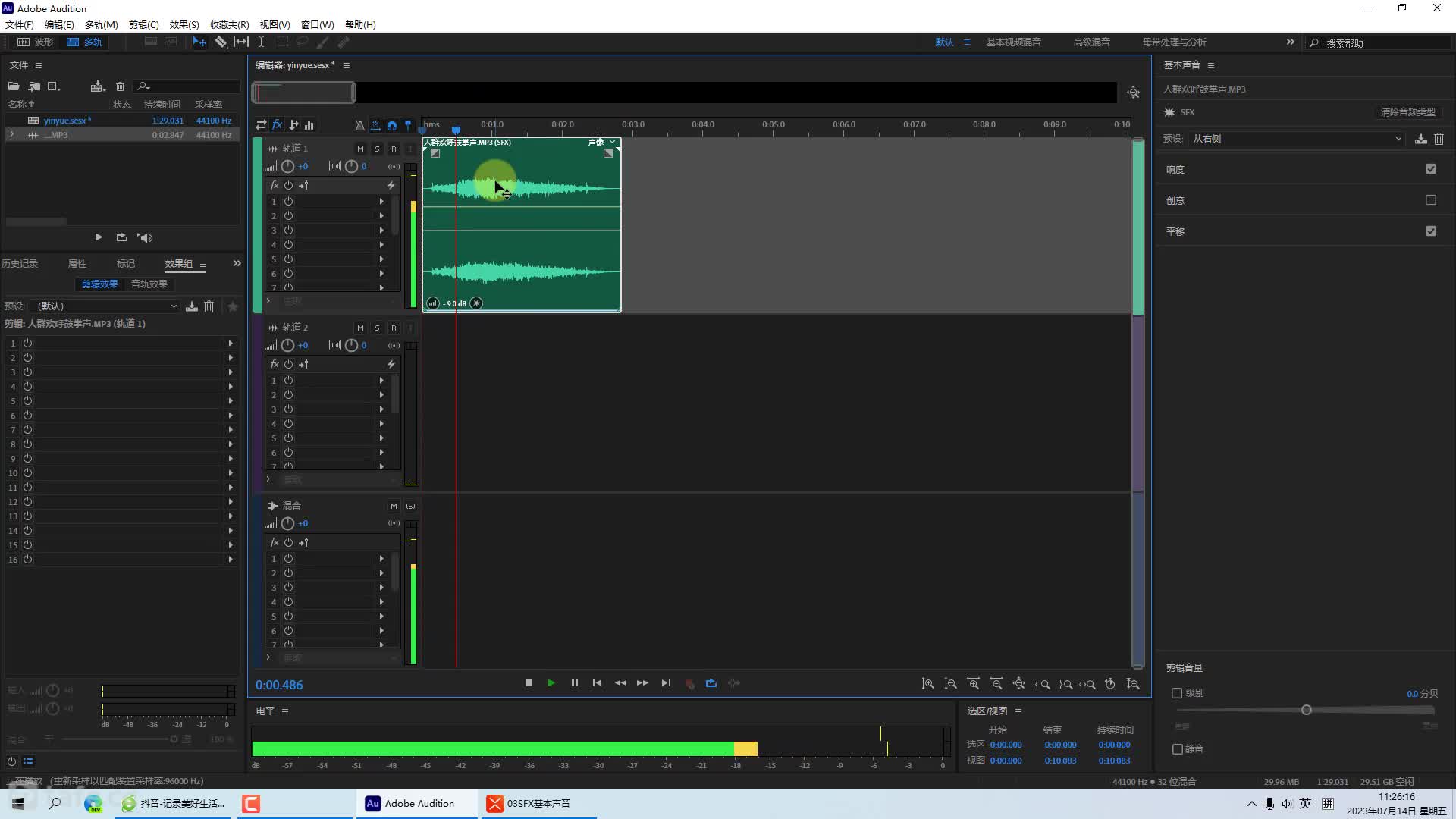Click Open File icon in Files panel
Screen dimensions: 1456x819
pos(14,86)
